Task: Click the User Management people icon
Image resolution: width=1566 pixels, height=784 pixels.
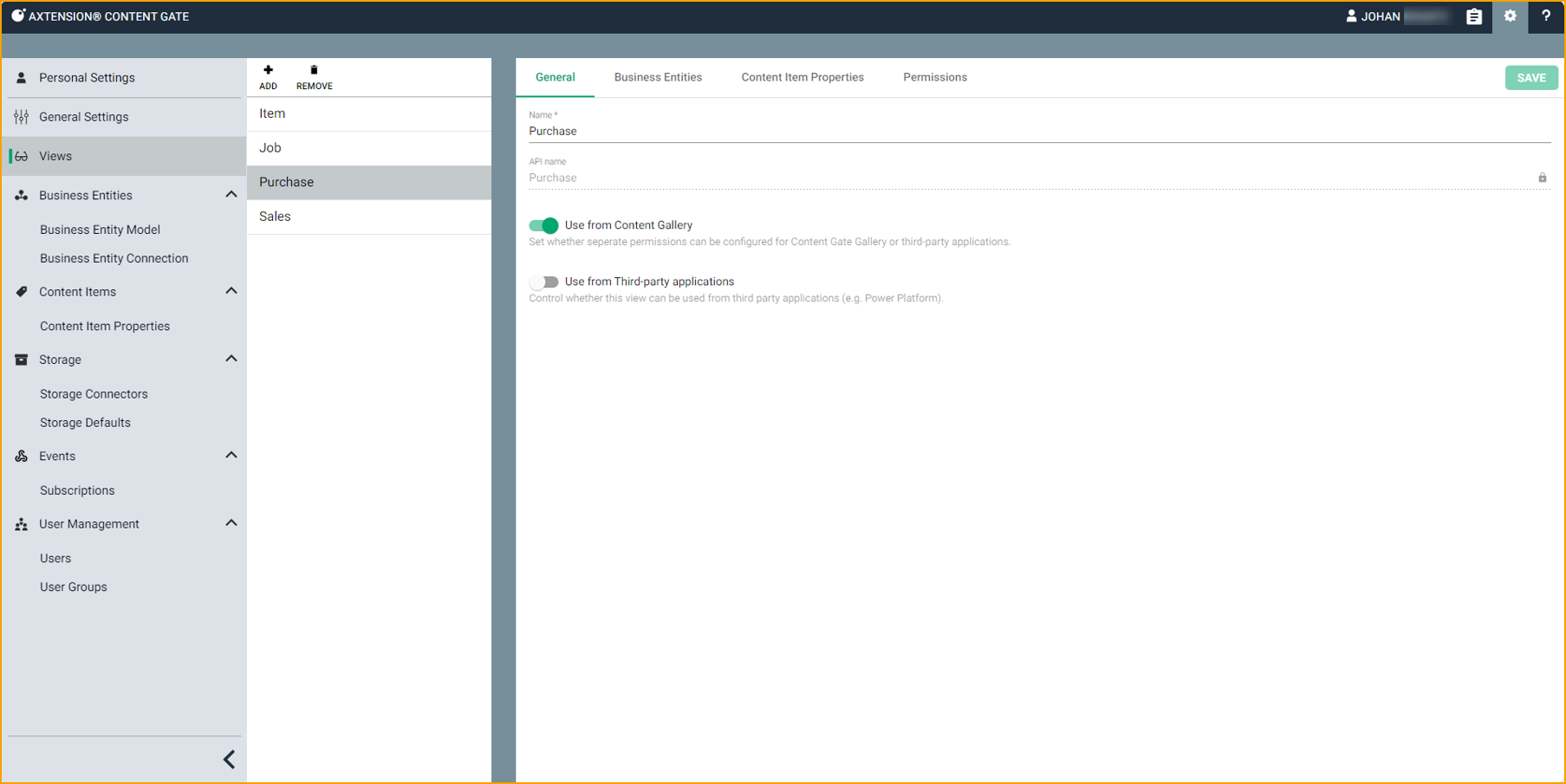Action: 22,525
